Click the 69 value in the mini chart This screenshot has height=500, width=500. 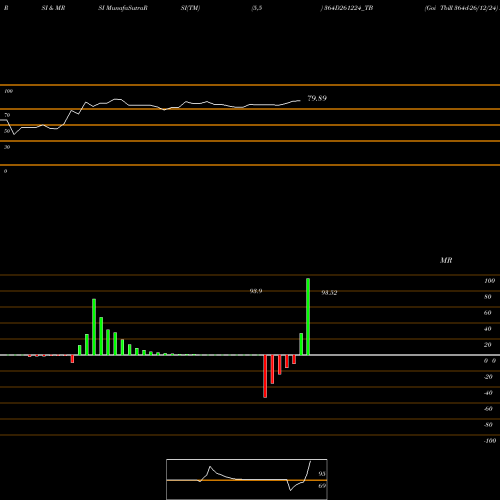[322, 486]
